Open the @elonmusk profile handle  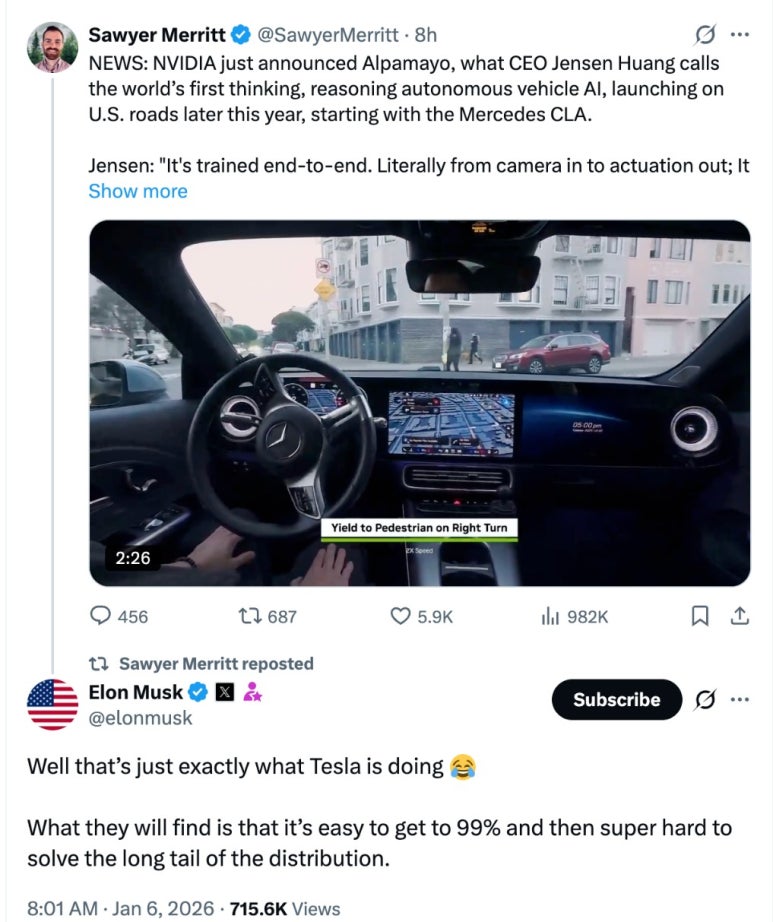141,718
